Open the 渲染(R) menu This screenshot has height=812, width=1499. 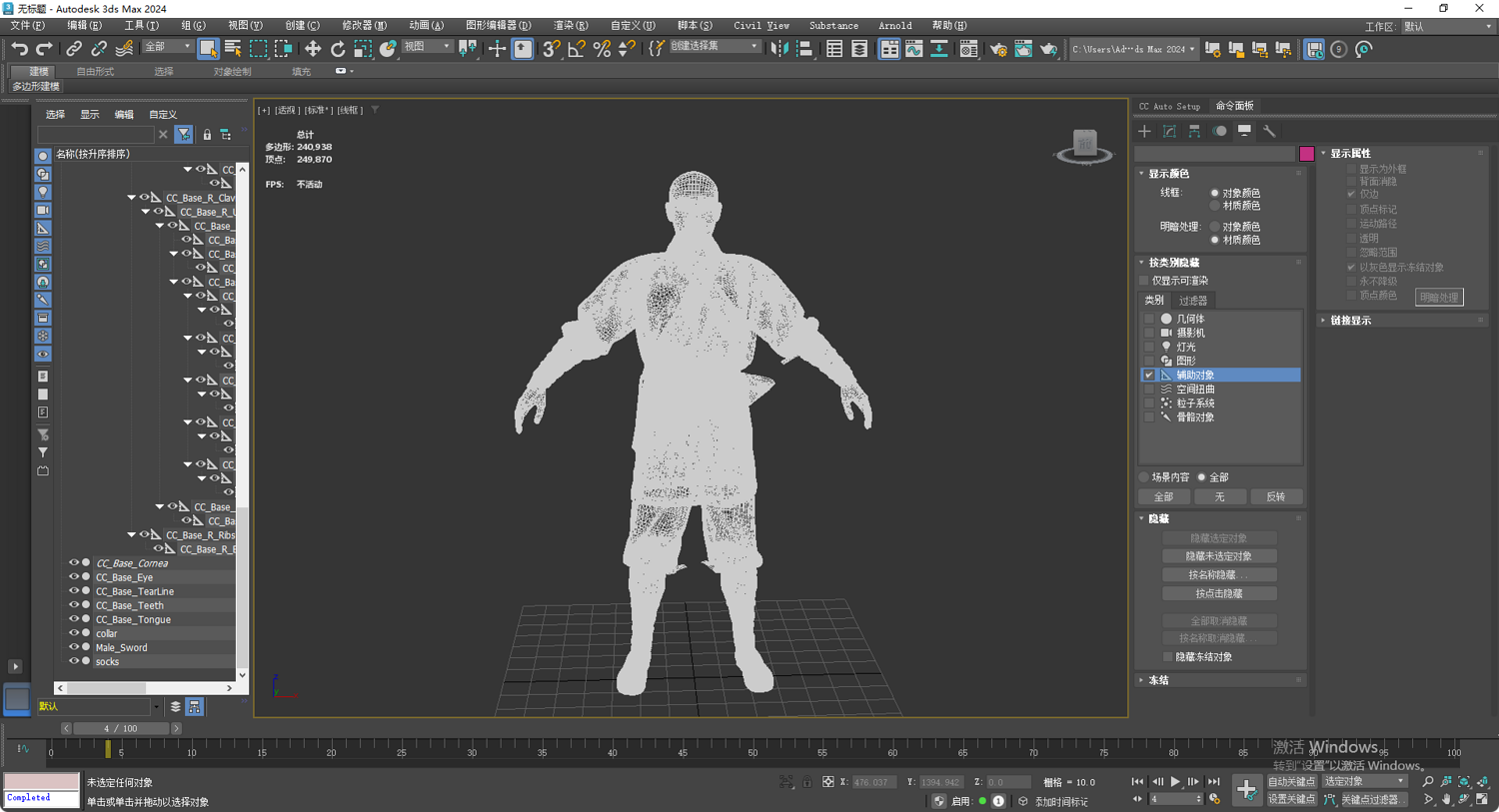click(x=571, y=26)
